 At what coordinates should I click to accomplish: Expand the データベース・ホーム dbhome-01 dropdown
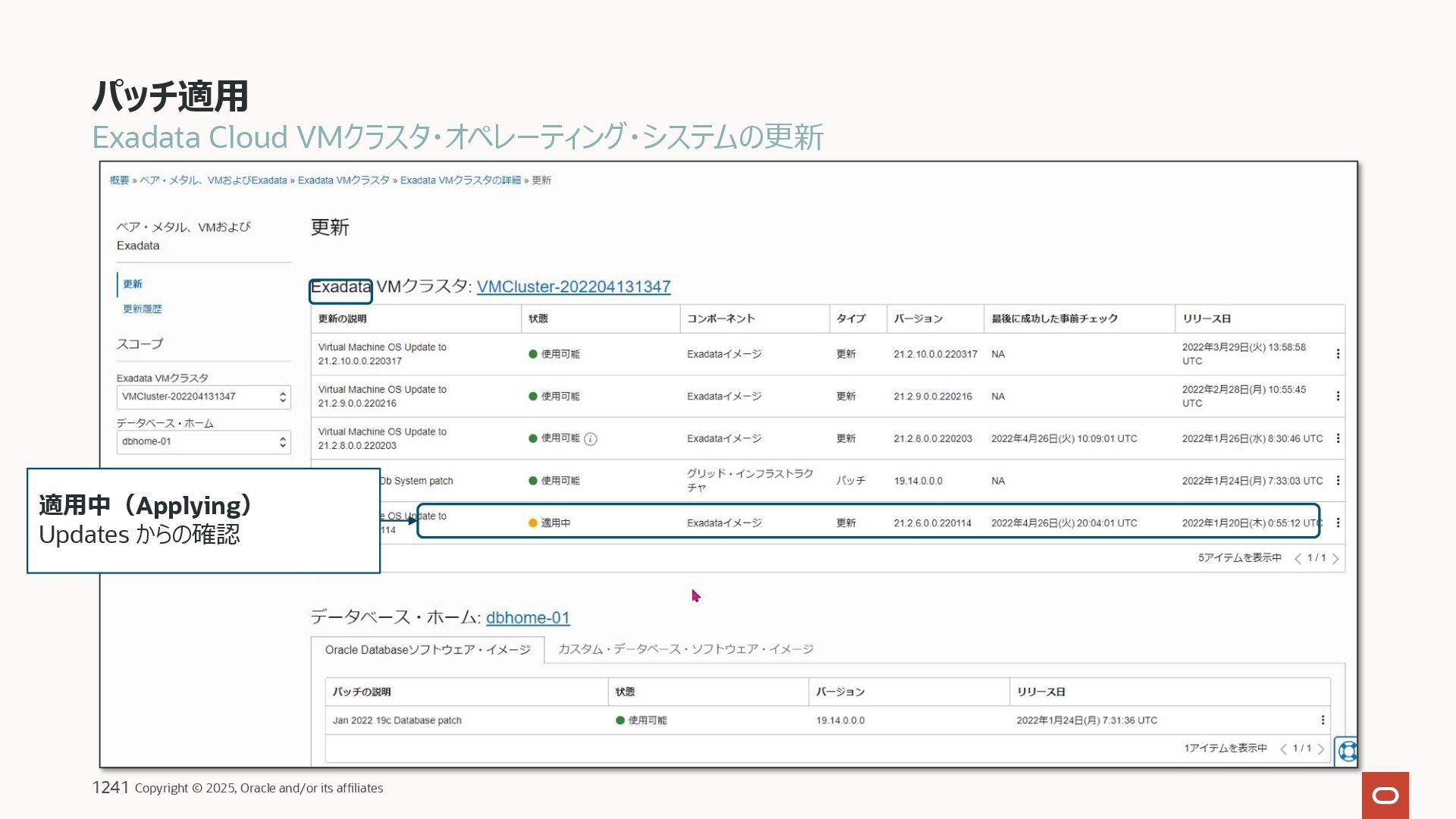click(203, 441)
